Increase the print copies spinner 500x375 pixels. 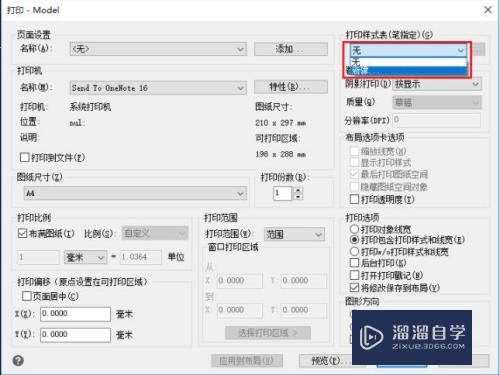click(x=298, y=190)
